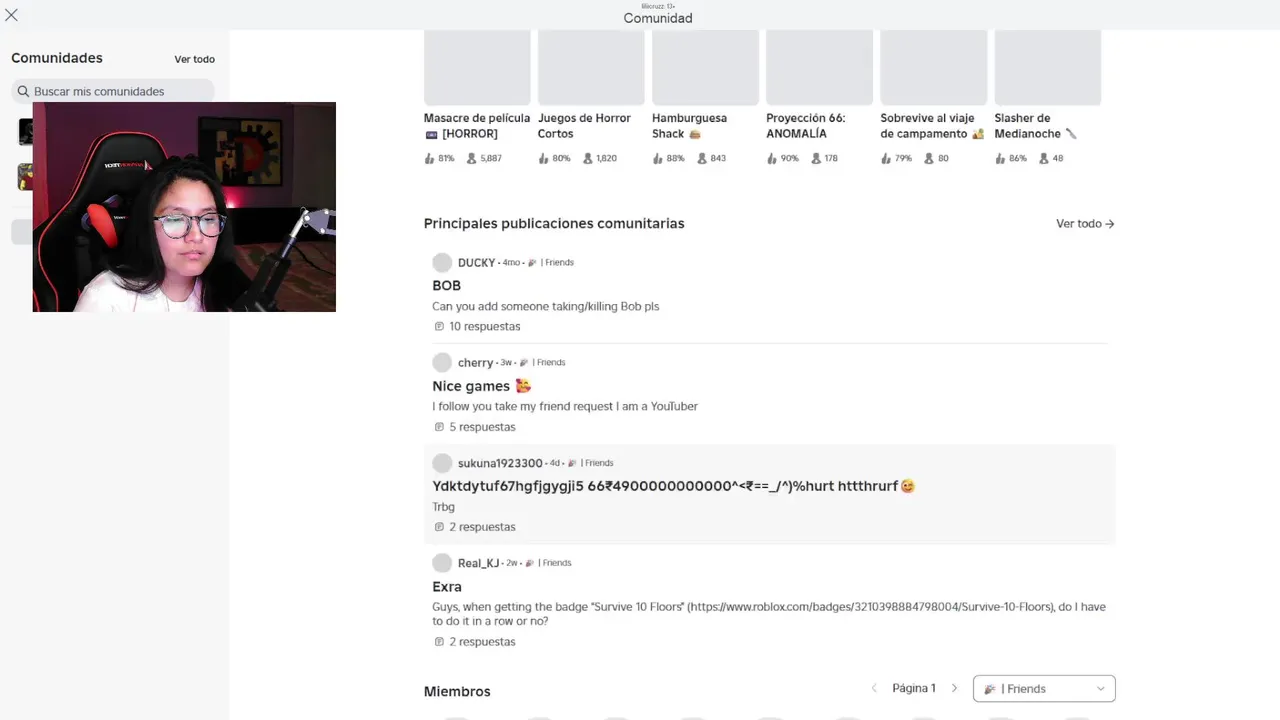This screenshot has height=720, width=1280.
Task: Open the Exra post by Real_KJ
Action: coord(447,587)
